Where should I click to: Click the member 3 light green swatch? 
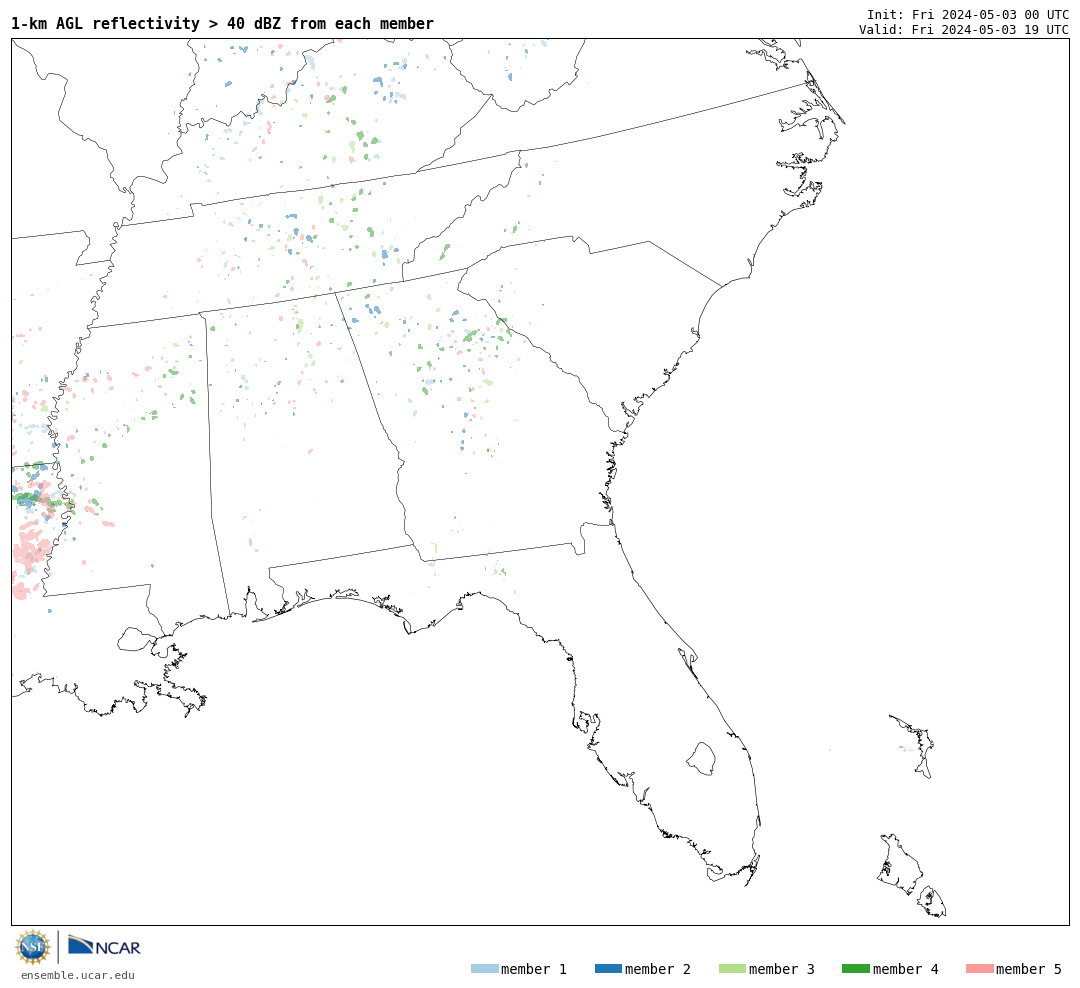[732, 968]
